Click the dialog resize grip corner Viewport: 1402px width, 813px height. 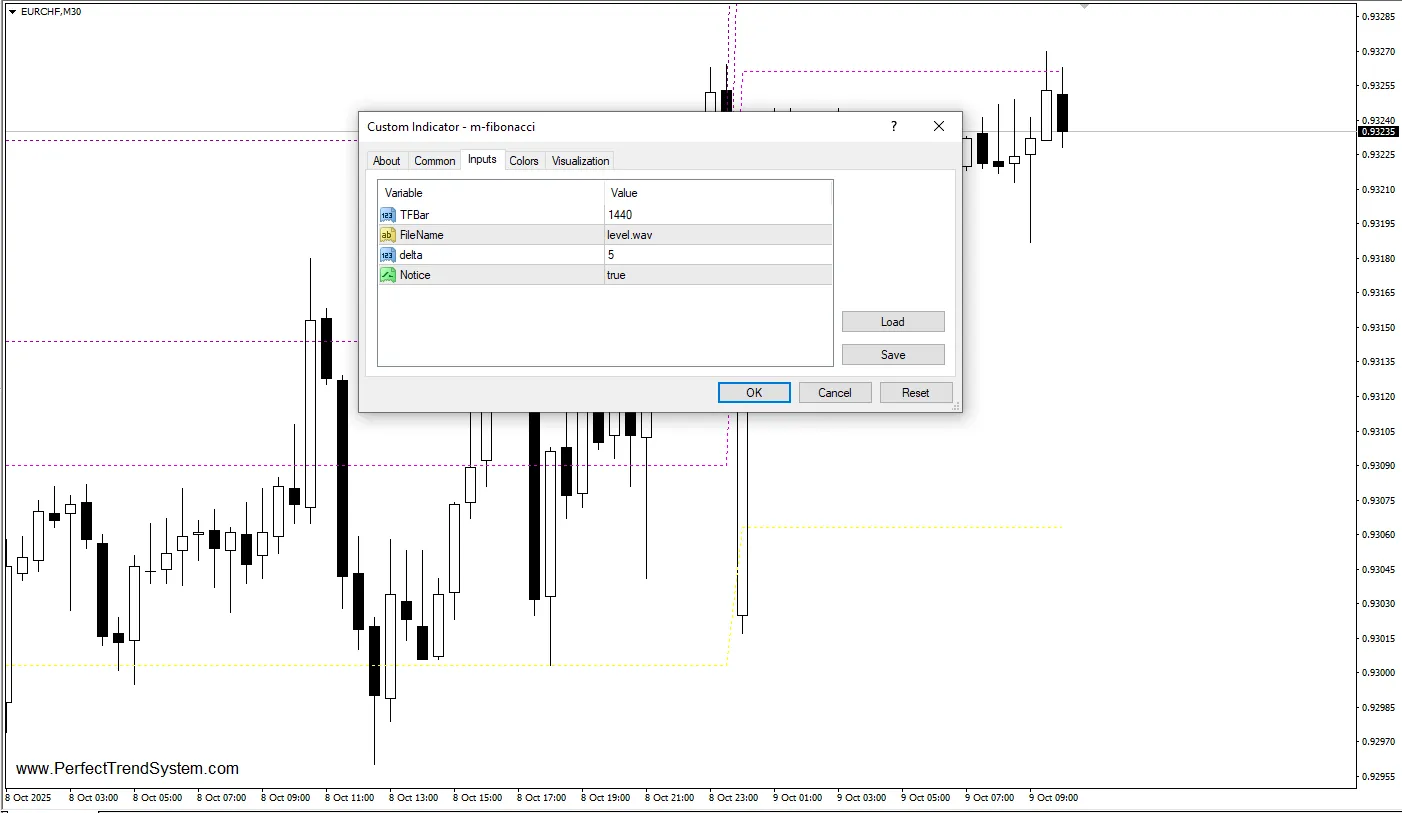coord(956,407)
